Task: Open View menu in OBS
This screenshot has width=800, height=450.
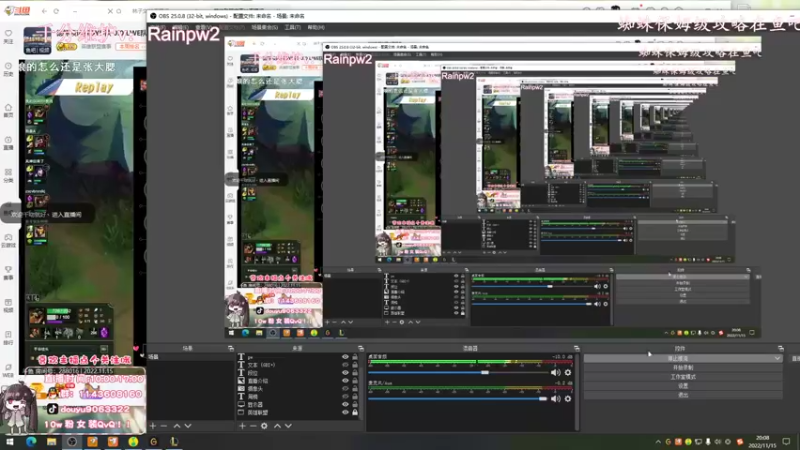Action: click(203, 28)
